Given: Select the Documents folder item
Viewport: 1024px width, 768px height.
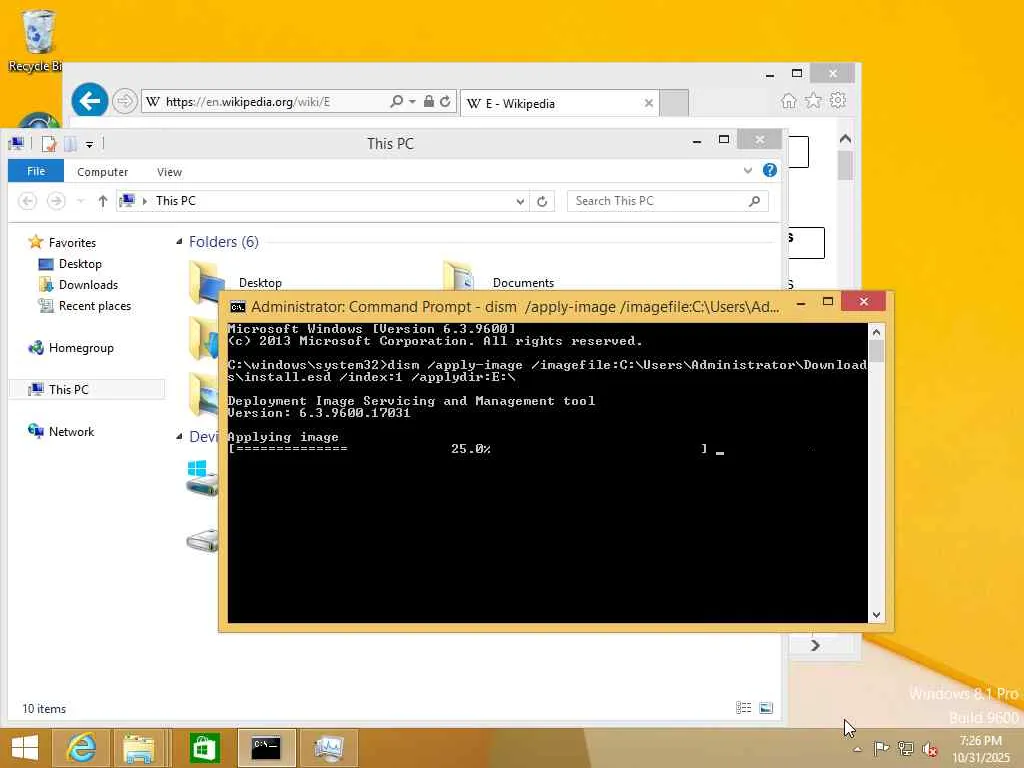Looking at the screenshot, I should 498,282.
